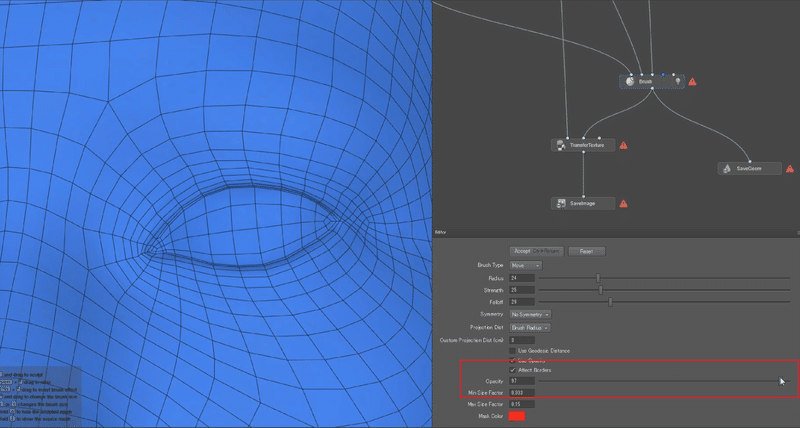Click the lightbulb icon on Brush node
Viewport: 800px width, 428px height.
coord(678,82)
